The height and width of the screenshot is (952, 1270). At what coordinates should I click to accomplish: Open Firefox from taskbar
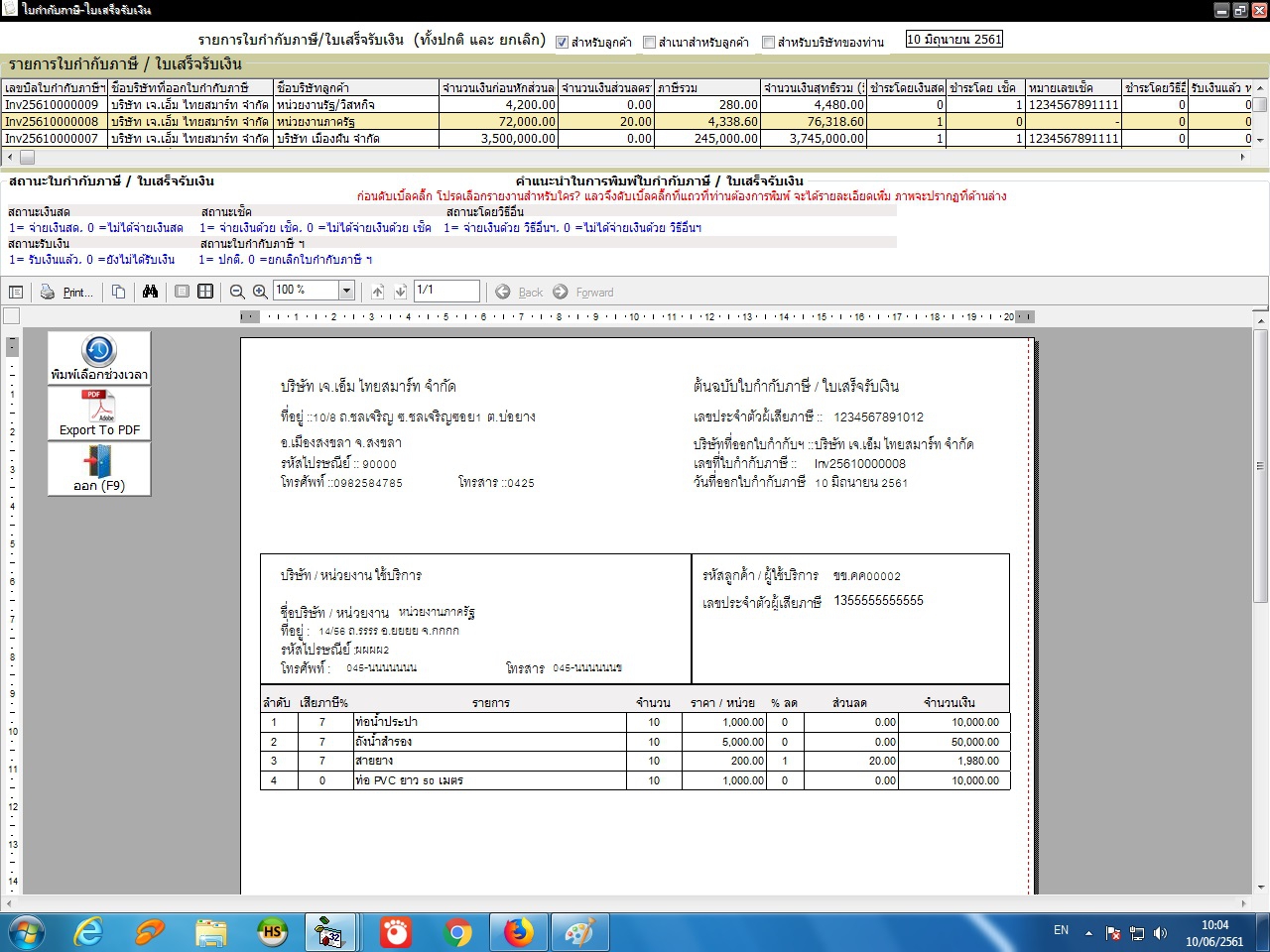point(518,932)
